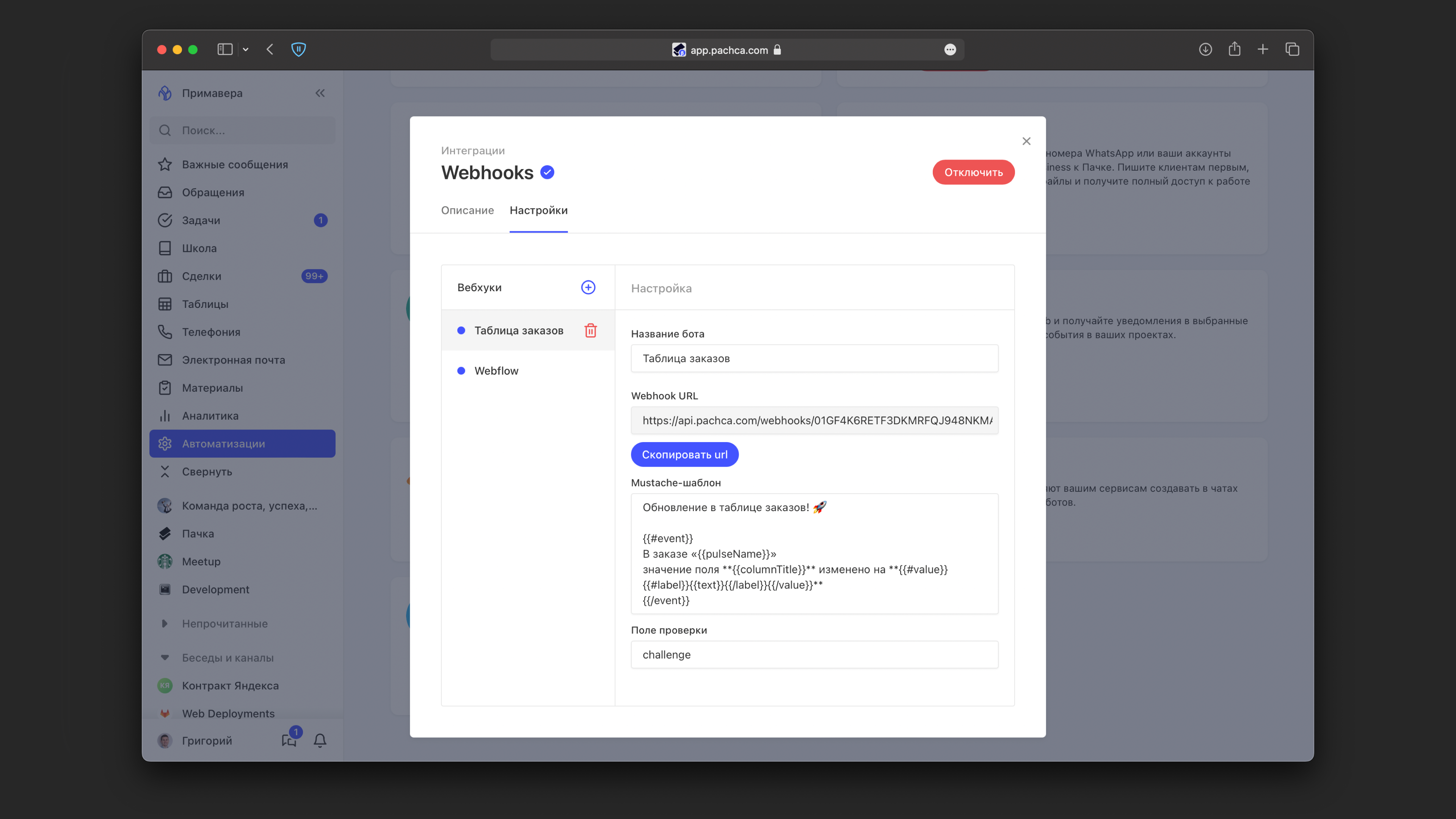Viewport: 1456px width, 819px height.
Task: Open Аналитика section
Action: pyautogui.click(x=242, y=416)
